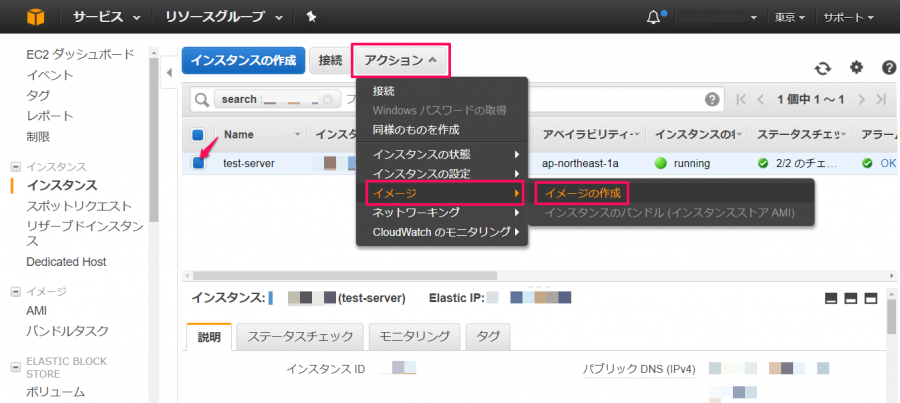900x403 pixels.
Task: Open スポットリクエスト in the sidebar
Action: pos(79,206)
